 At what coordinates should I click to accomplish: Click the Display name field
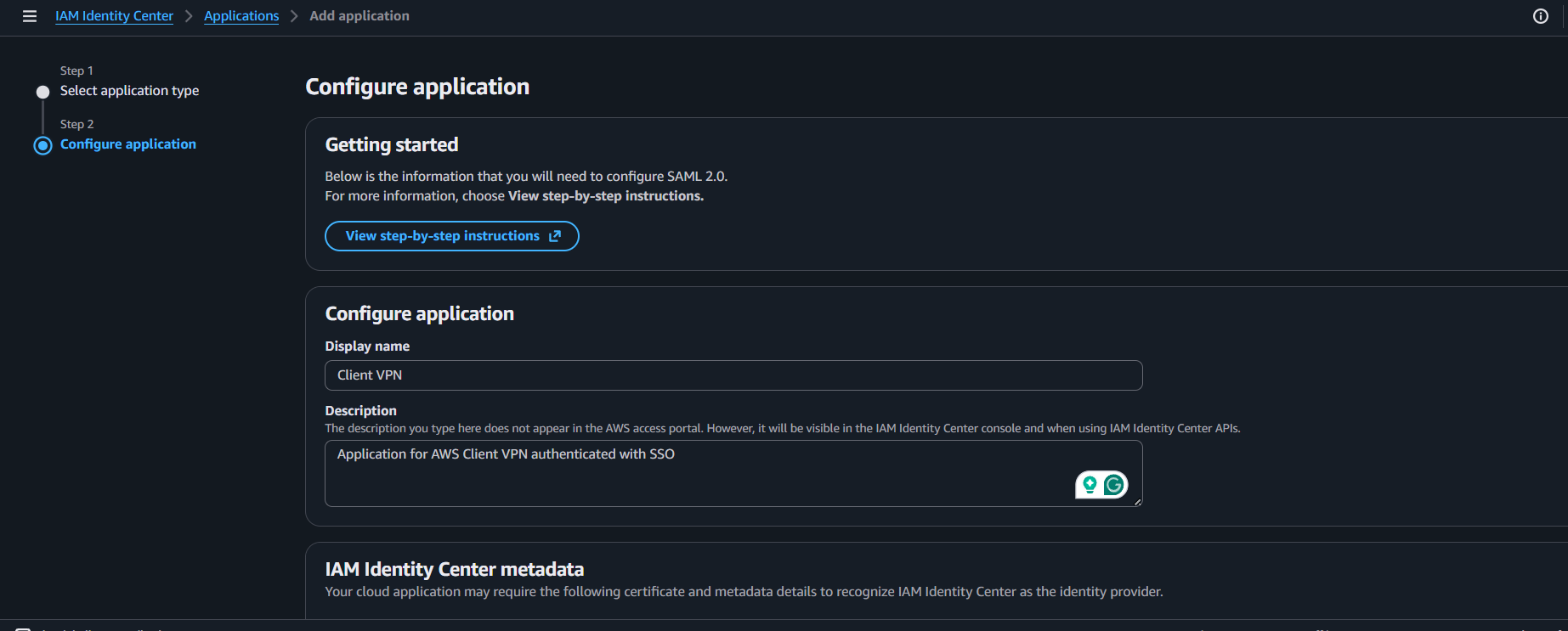click(733, 375)
